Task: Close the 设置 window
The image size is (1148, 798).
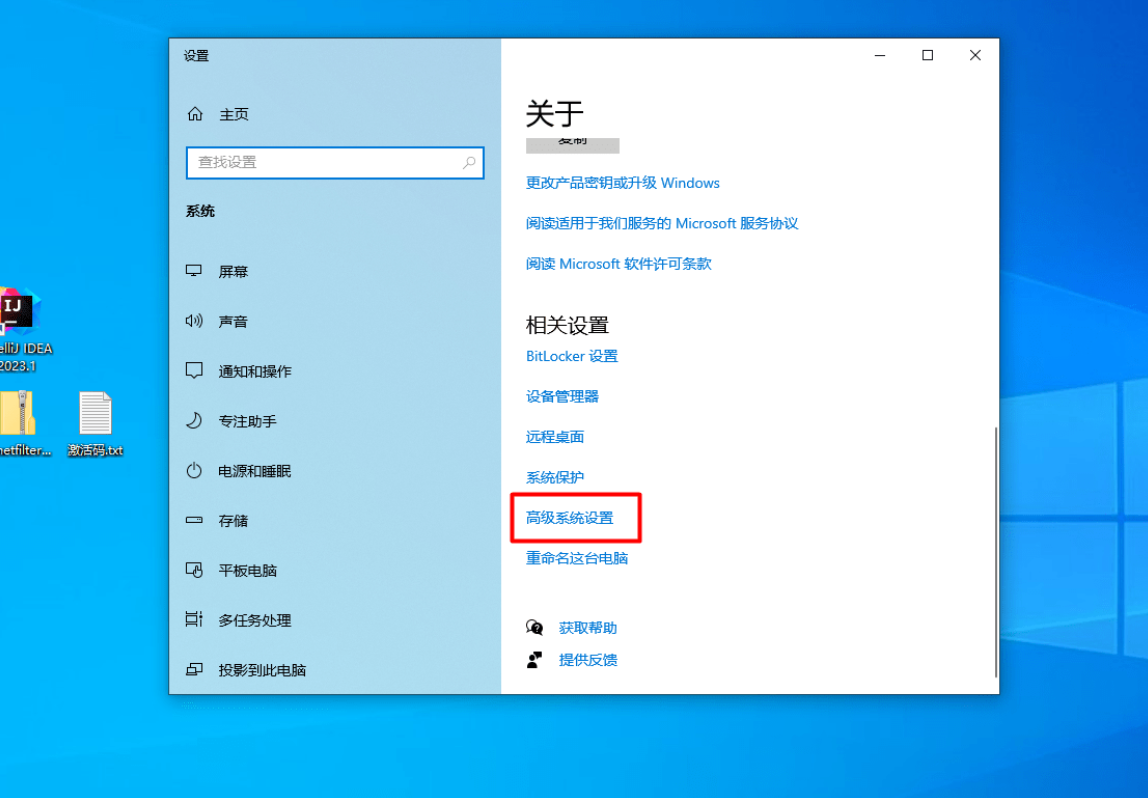Action: [x=975, y=56]
